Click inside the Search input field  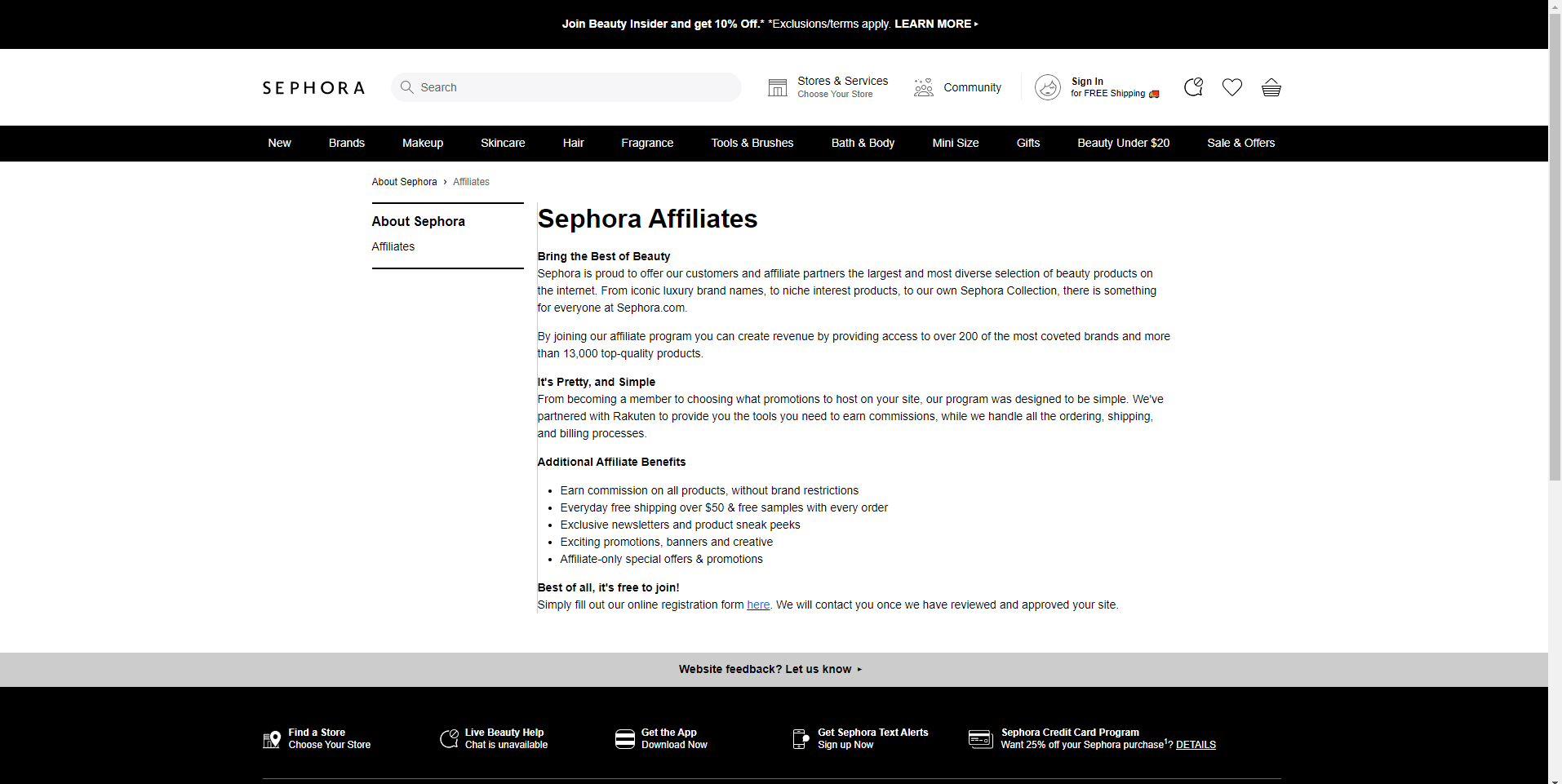pyautogui.click(x=571, y=87)
